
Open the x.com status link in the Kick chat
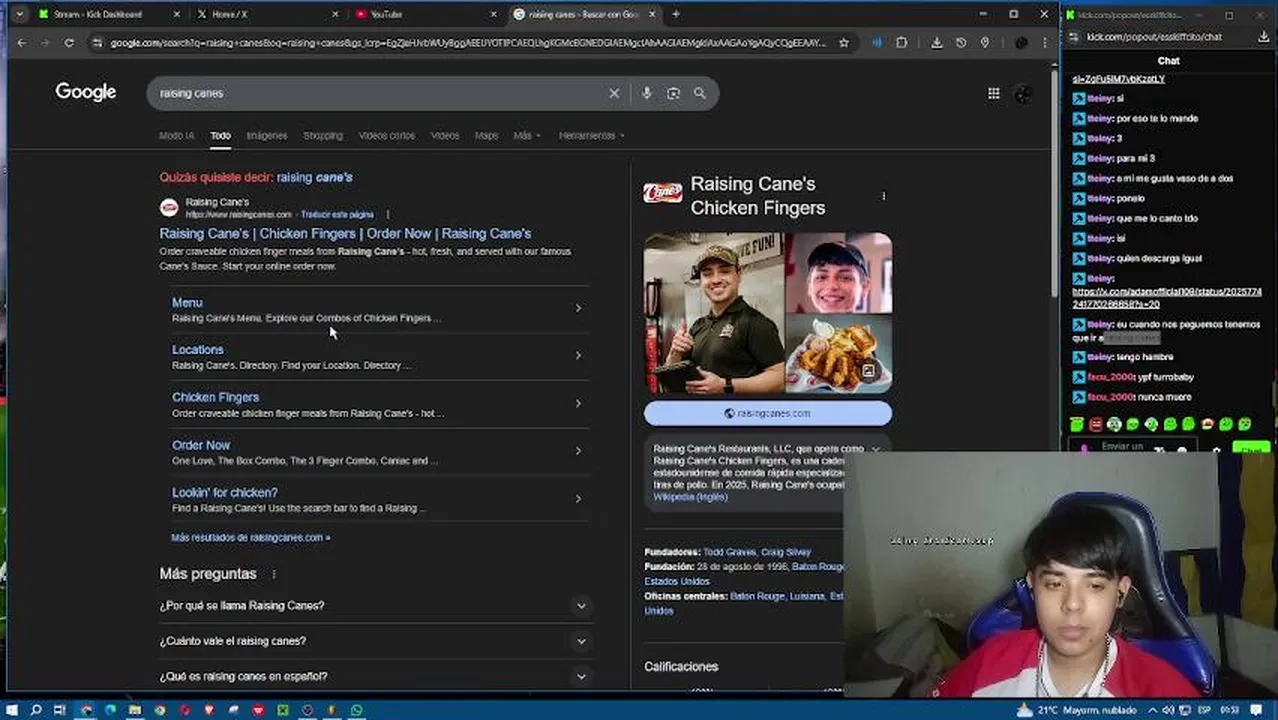pyautogui.click(x=1166, y=298)
